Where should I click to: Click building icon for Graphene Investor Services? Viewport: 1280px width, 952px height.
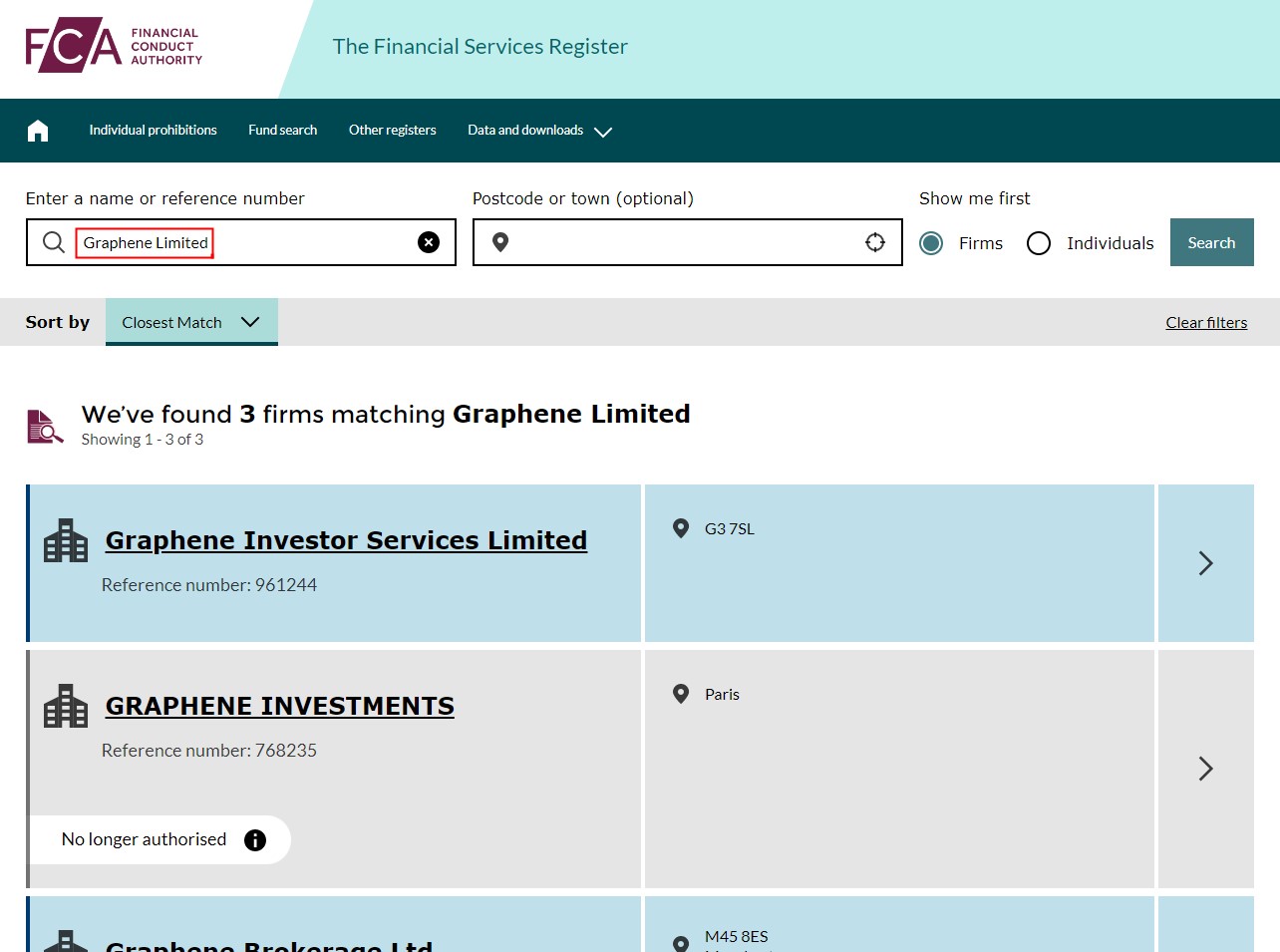(x=66, y=540)
